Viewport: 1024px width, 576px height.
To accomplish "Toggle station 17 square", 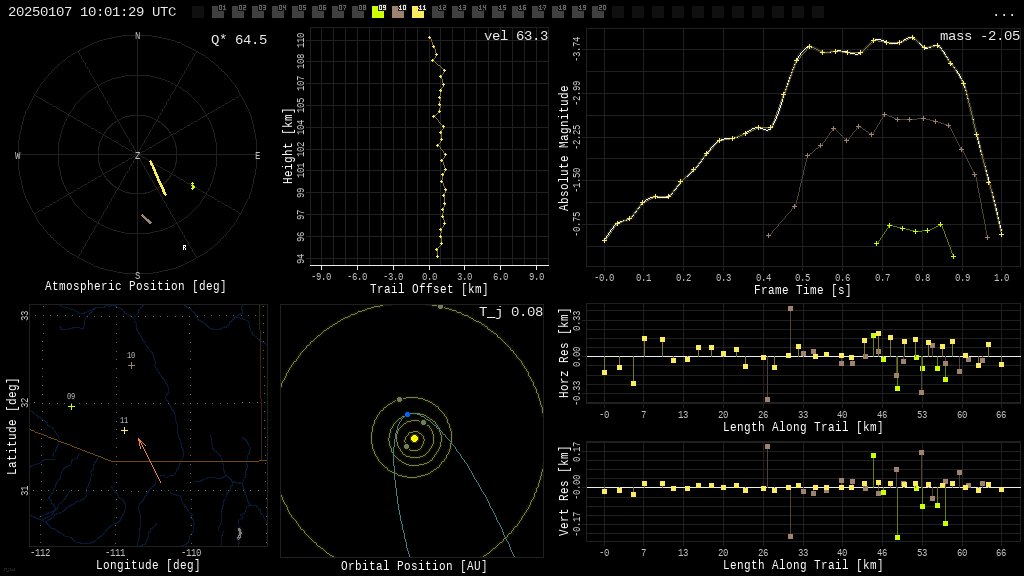I will pyautogui.click(x=538, y=12).
